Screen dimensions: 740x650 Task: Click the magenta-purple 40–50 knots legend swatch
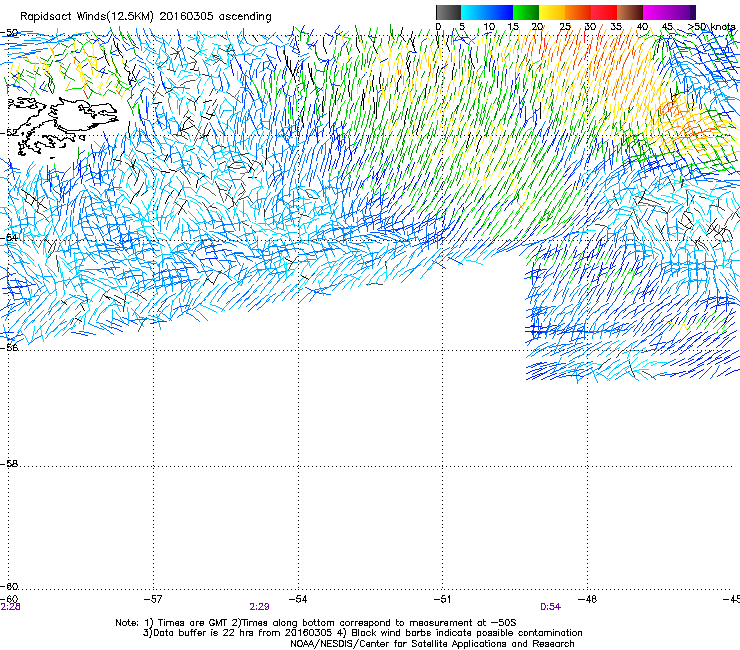[669, 12]
